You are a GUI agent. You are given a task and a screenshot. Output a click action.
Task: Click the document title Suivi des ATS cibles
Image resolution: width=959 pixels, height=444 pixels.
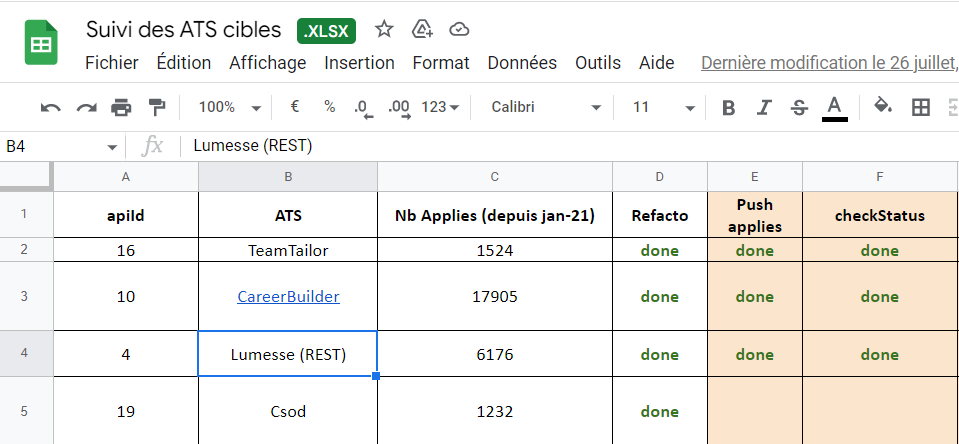(183, 29)
